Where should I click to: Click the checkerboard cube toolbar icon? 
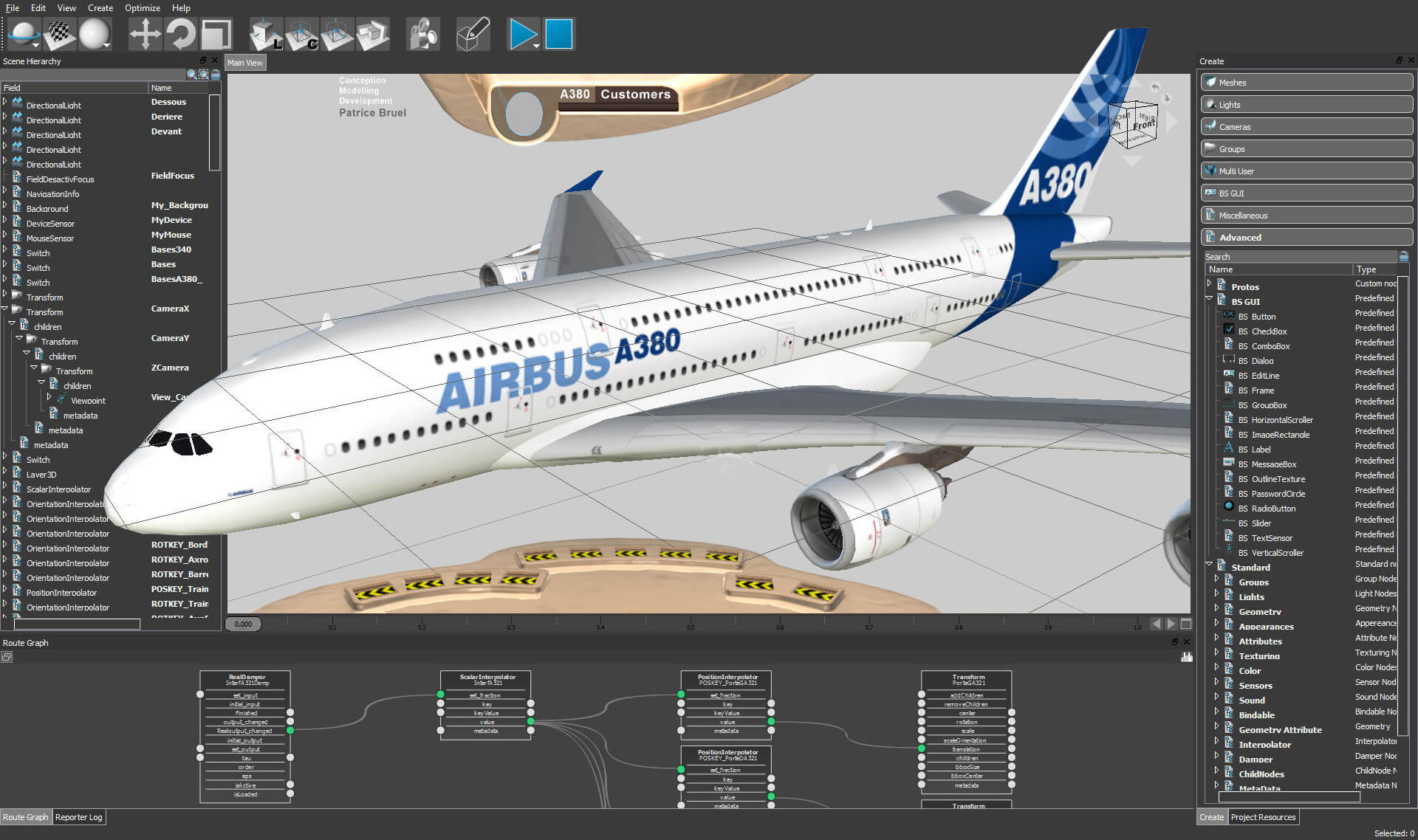click(60, 34)
